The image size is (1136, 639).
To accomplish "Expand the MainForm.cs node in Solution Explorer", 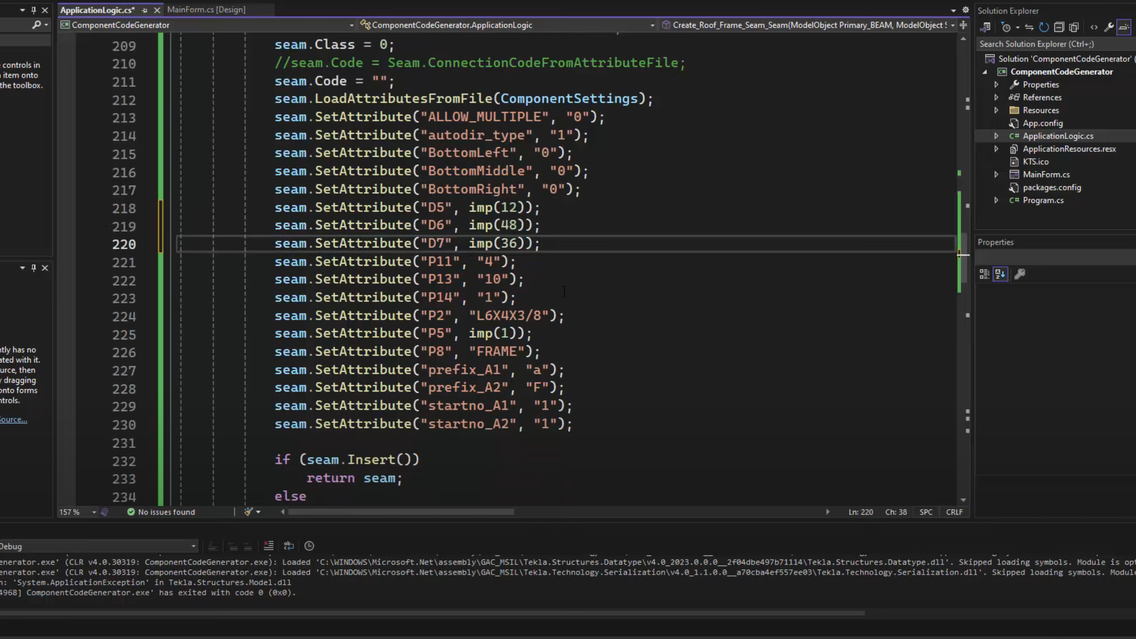I will tap(996, 175).
